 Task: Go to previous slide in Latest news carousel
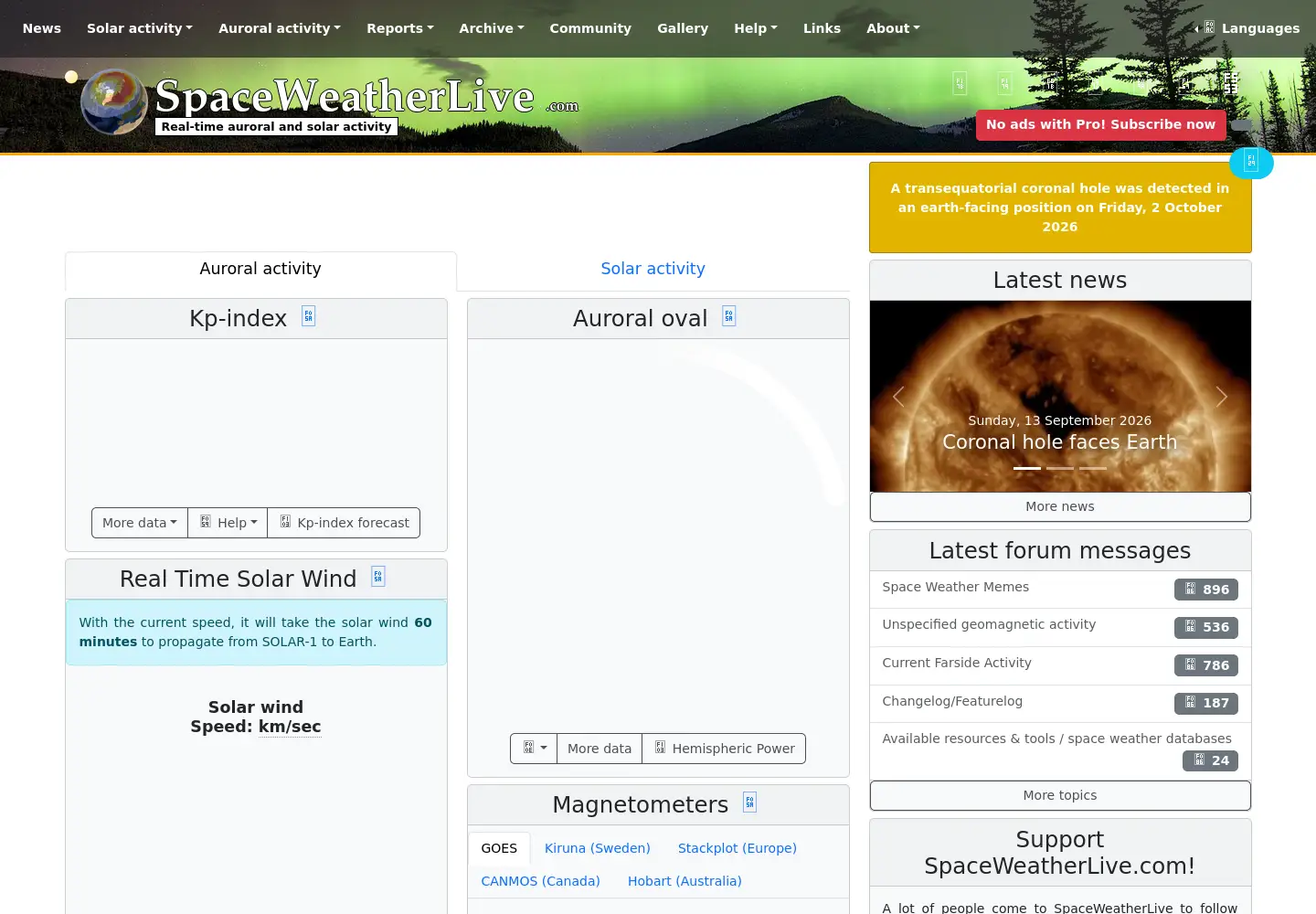[x=898, y=397]
